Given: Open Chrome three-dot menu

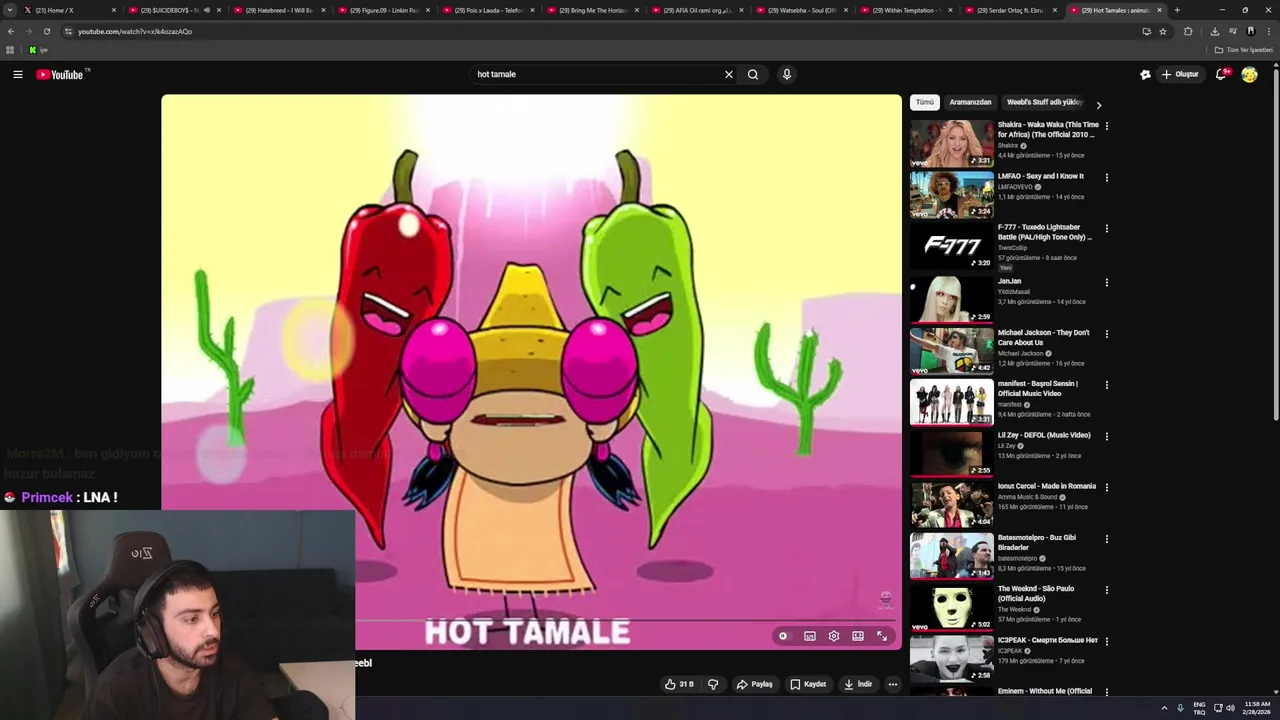Looking at the screenshot, I should point(1268,31).
